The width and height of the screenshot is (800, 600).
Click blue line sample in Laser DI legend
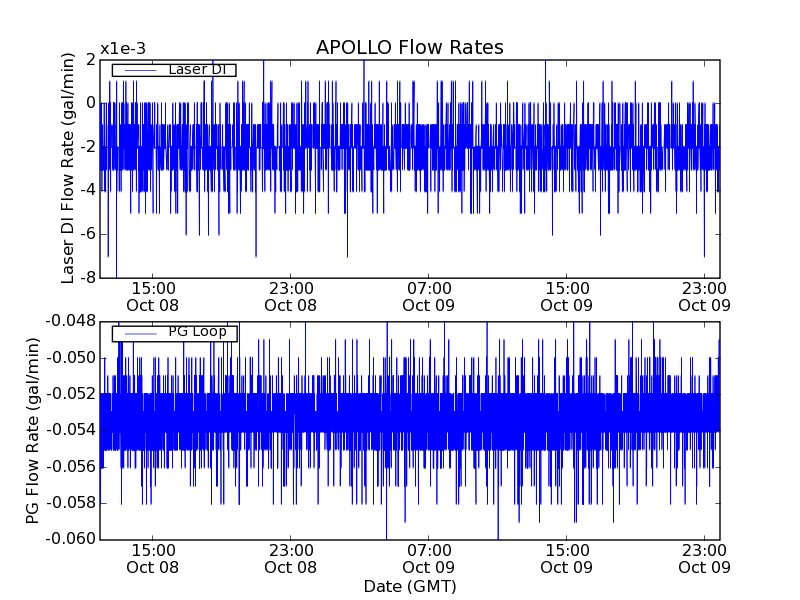pyautogui.click(x=141, y=70)
